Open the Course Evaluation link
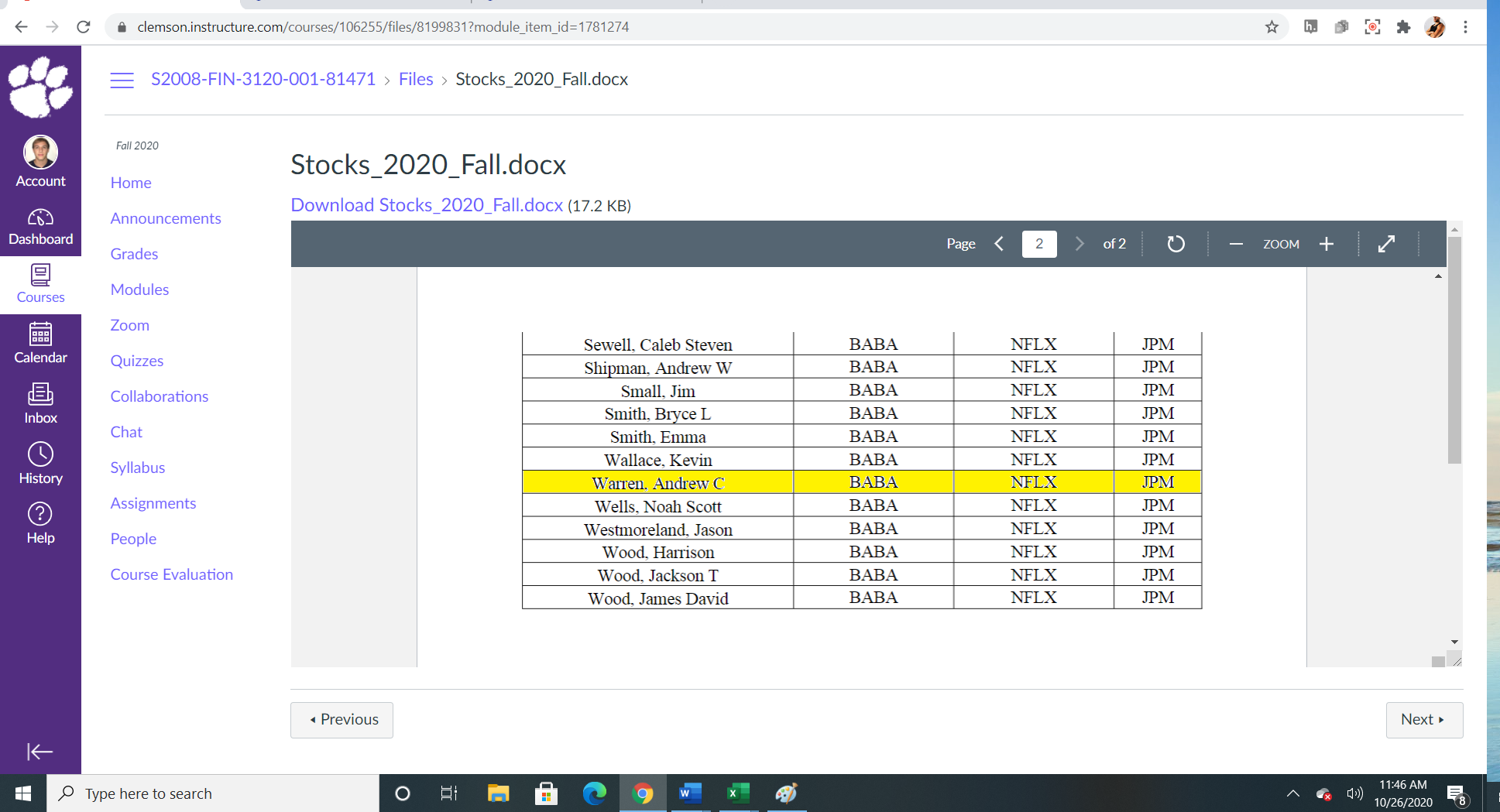The height and width of the screenshot is (812, 1500). (171, 574)
